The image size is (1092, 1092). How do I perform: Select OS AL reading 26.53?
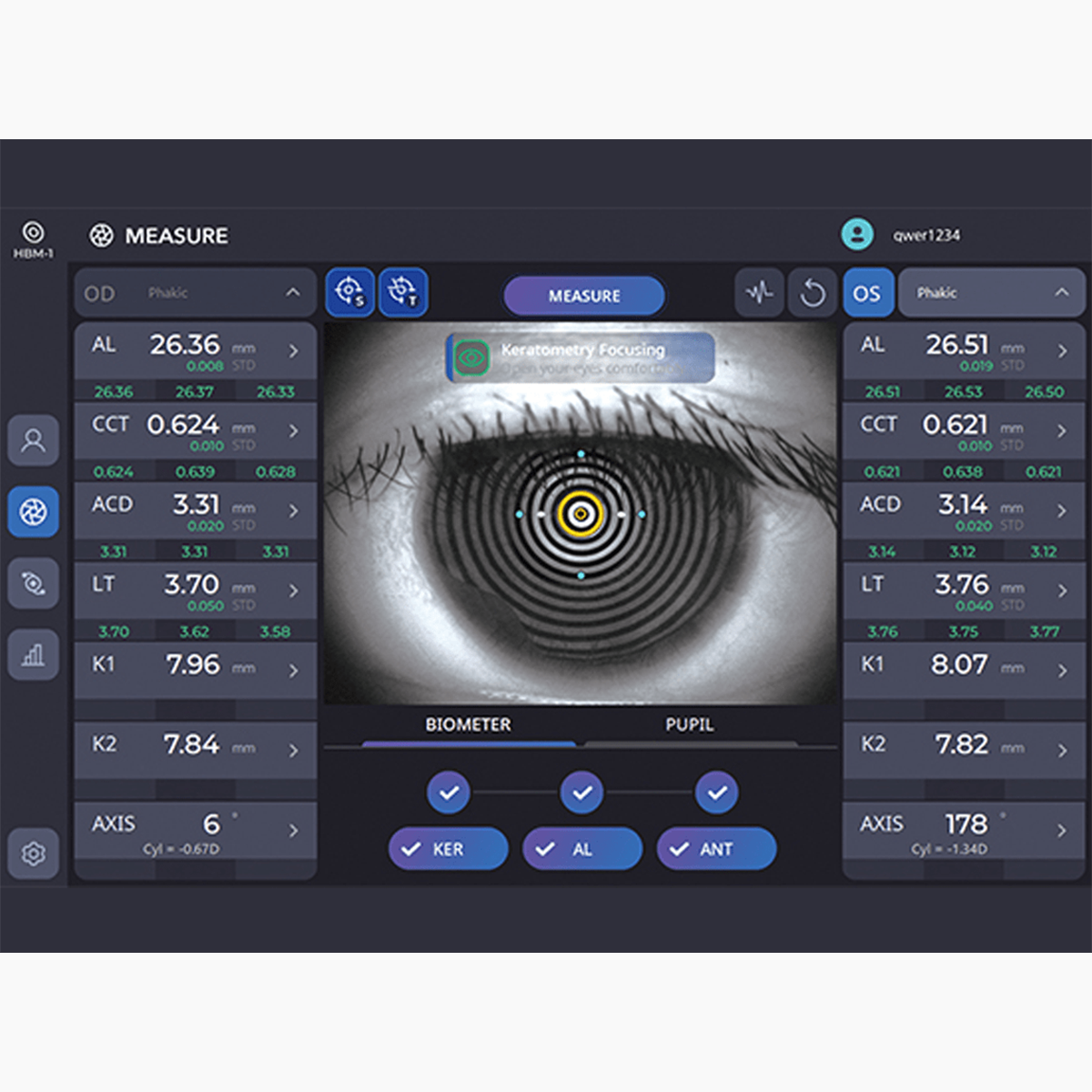click(963, 392)
